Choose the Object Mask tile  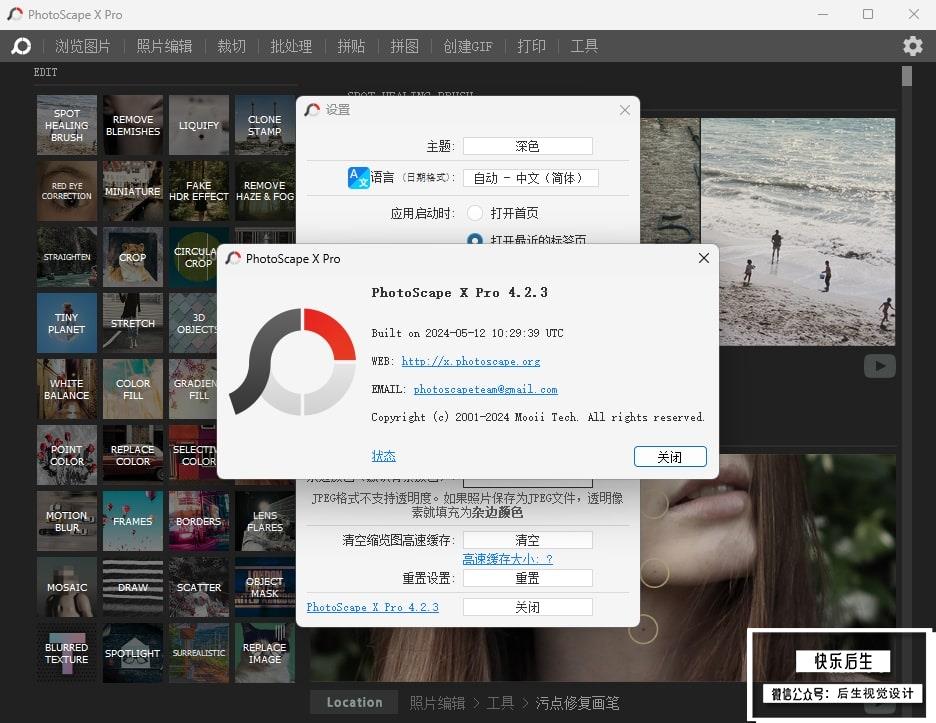(x=264, y=587)
